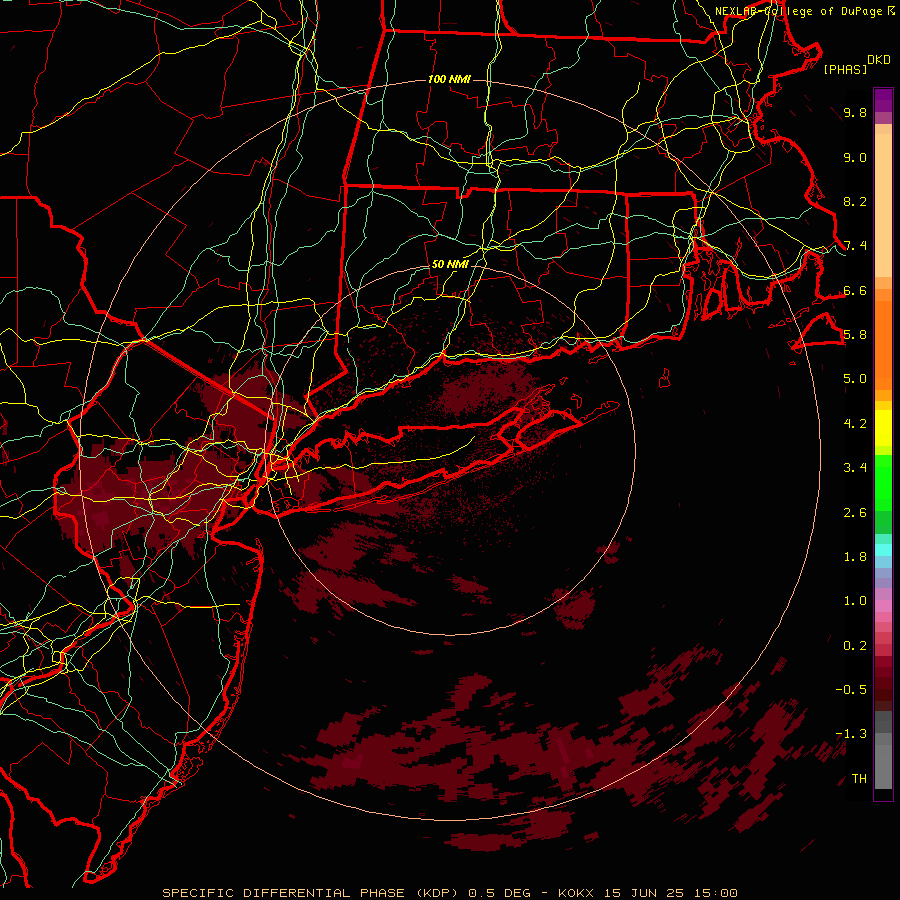The width and height of the screenshot is (900, 900).
Task: Click the "2.6" legend value
Action: click(855, 513)
